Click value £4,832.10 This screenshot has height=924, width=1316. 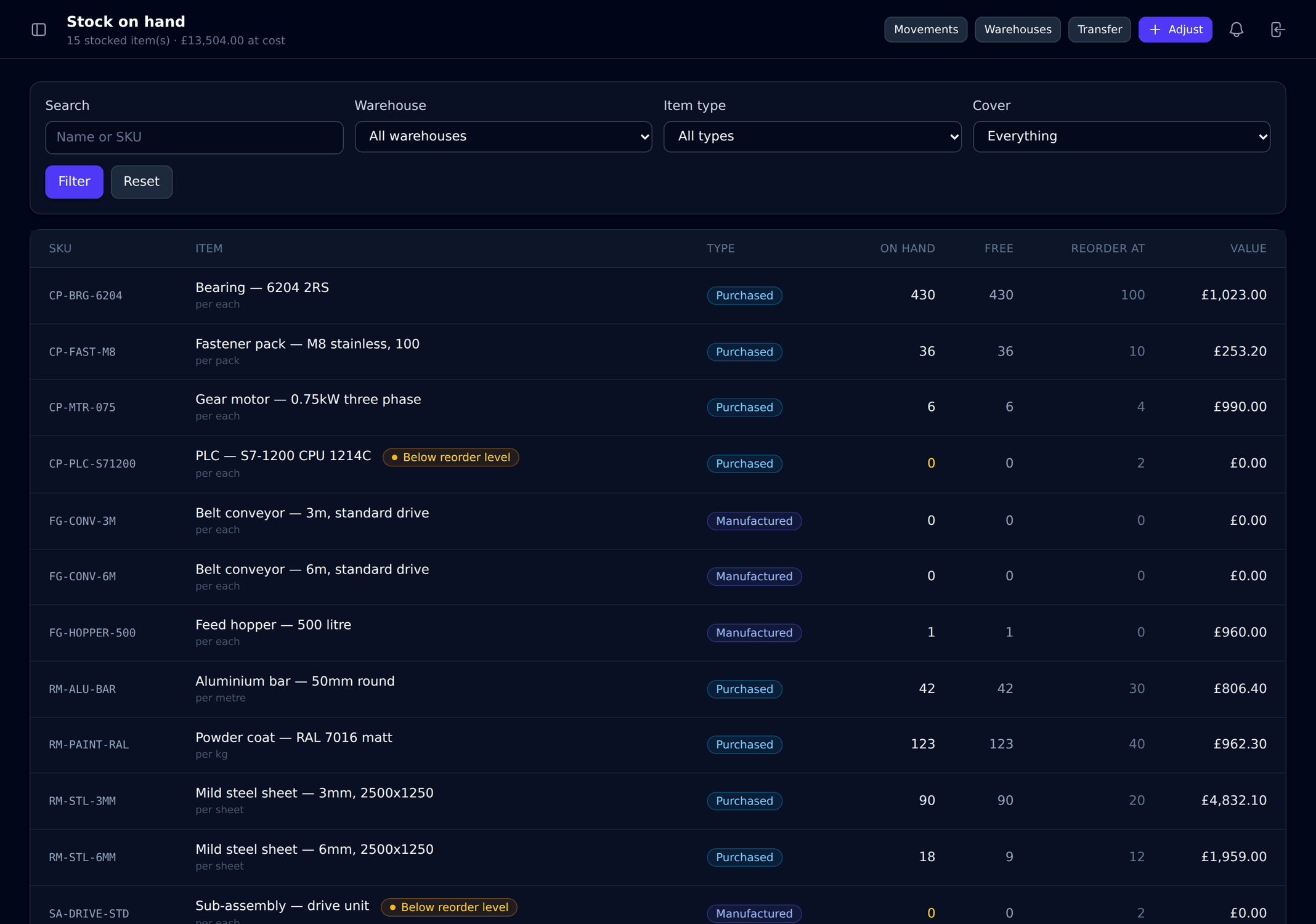(1233, 801)
